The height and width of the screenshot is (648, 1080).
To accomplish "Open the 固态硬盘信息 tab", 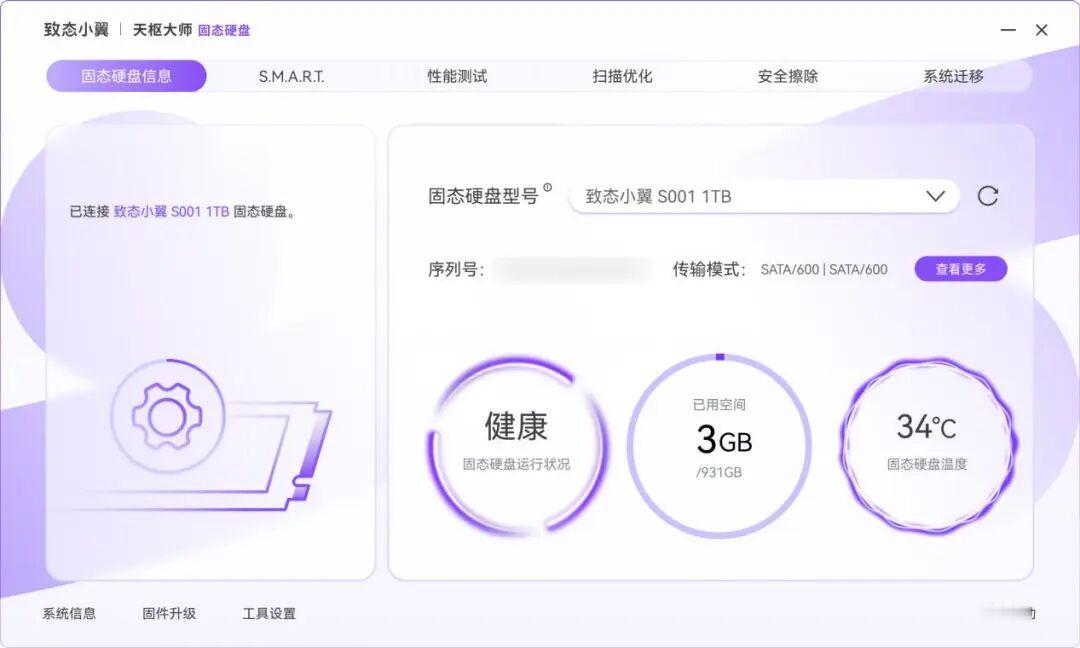I will pos(126,76).
